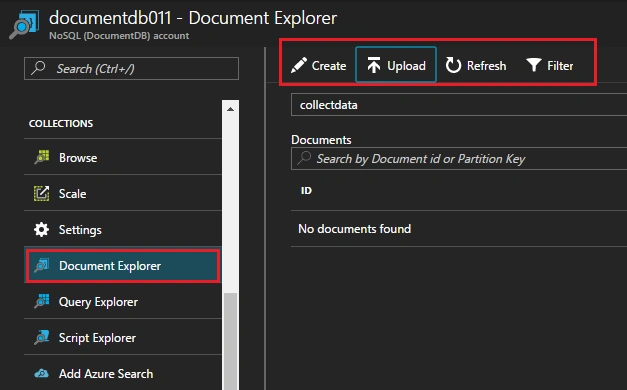Create a new document
The image size is (627, 390).
click(318, 65)
